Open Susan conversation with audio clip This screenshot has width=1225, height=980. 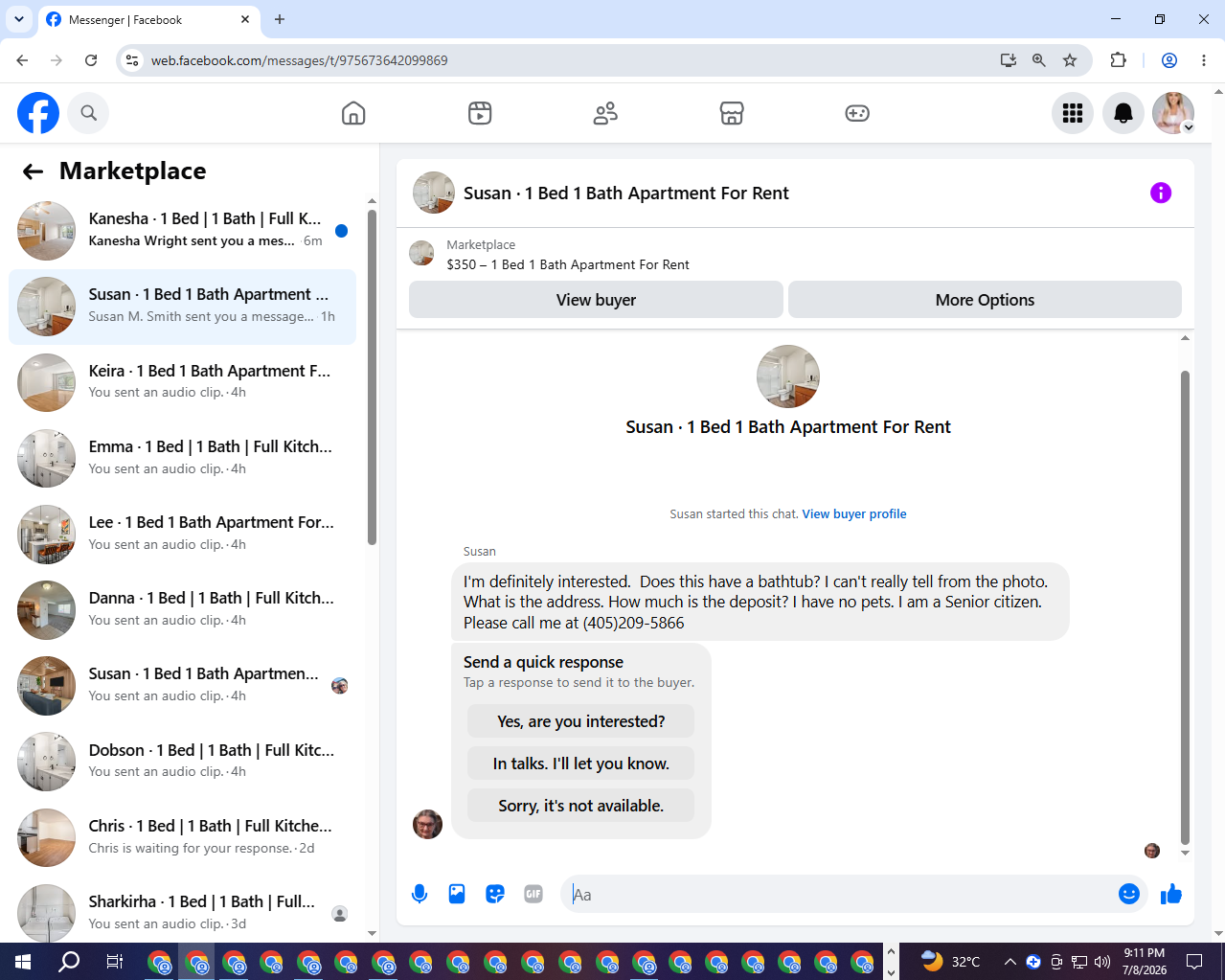tap(182, 685)
